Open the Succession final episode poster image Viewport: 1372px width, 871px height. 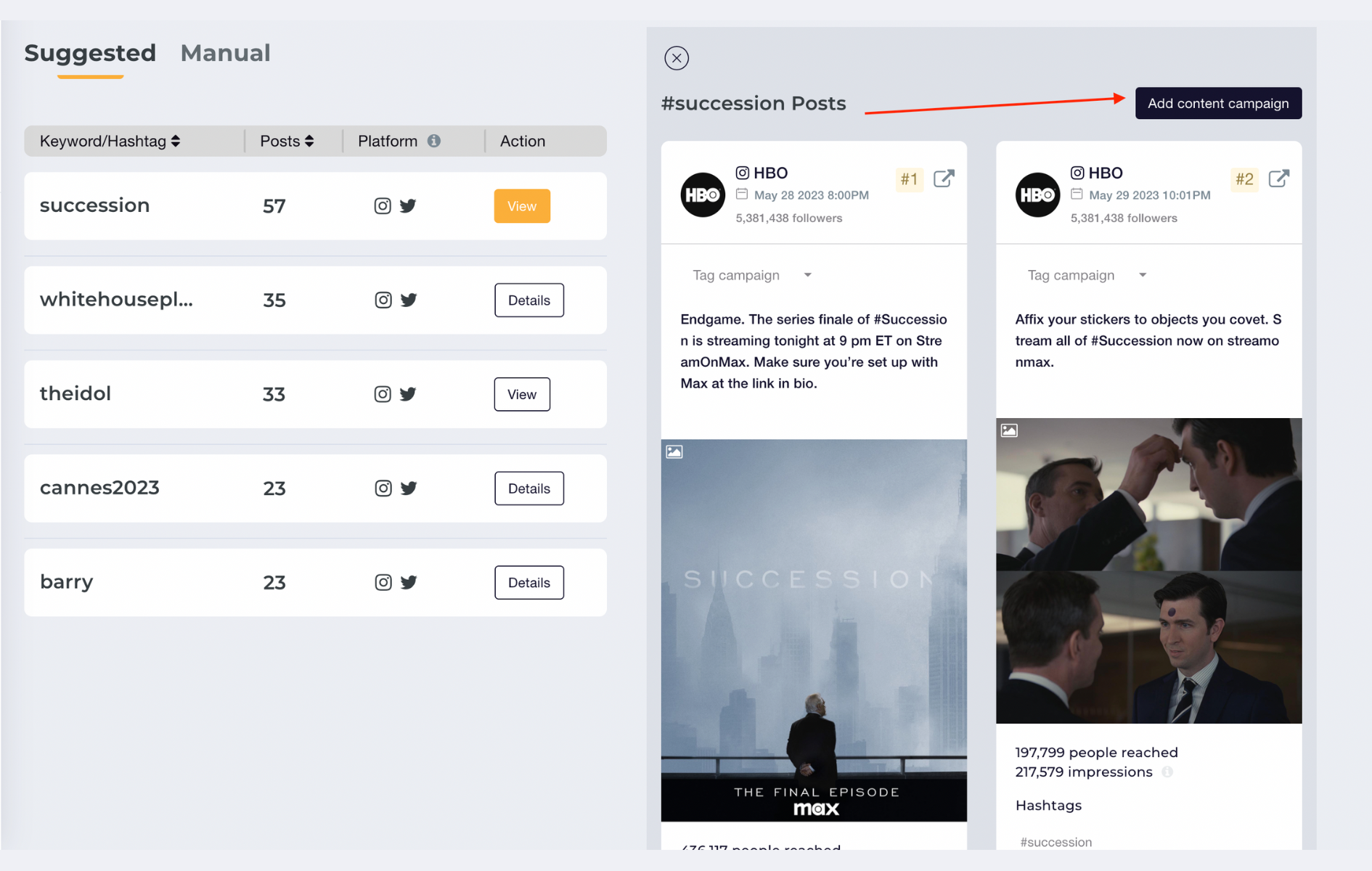pyautogui.click(x=814, y=630)
